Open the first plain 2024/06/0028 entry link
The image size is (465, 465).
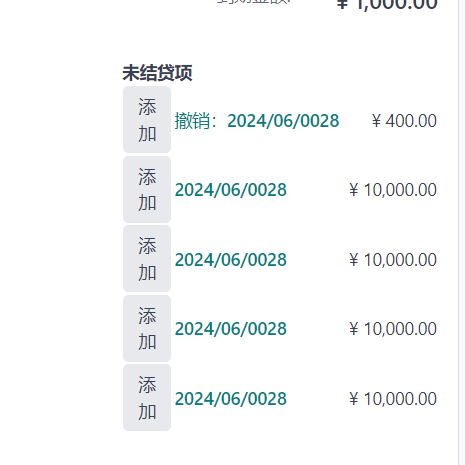[x=231, y=190]
